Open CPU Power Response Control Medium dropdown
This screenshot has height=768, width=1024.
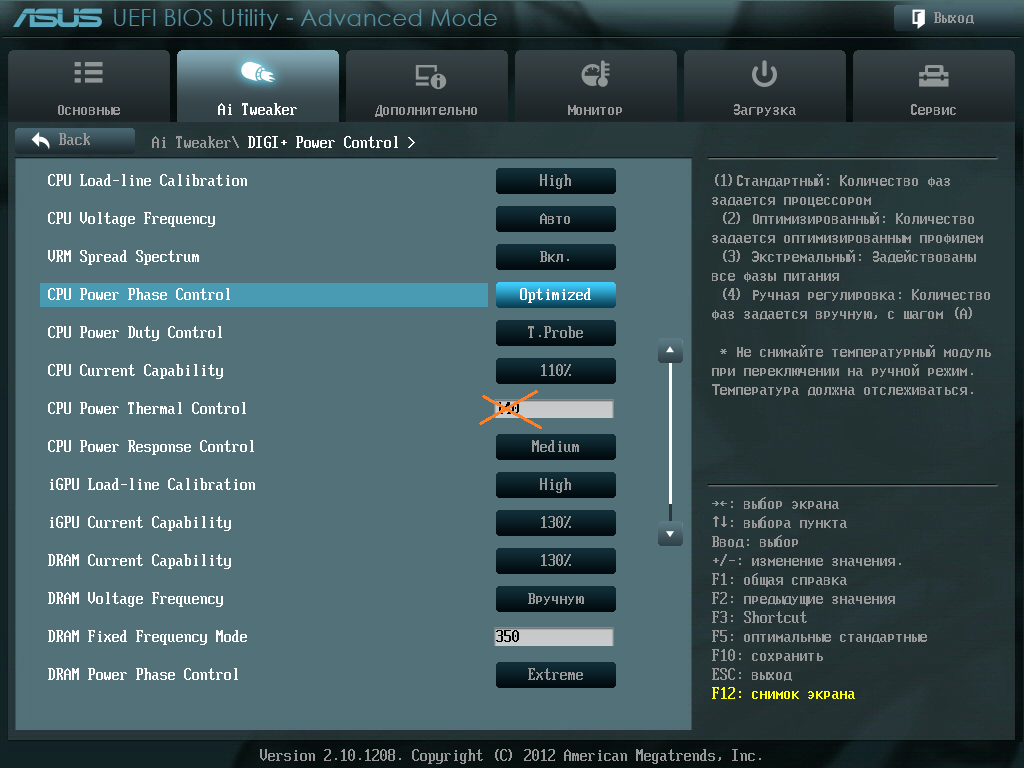pos(556,447)
